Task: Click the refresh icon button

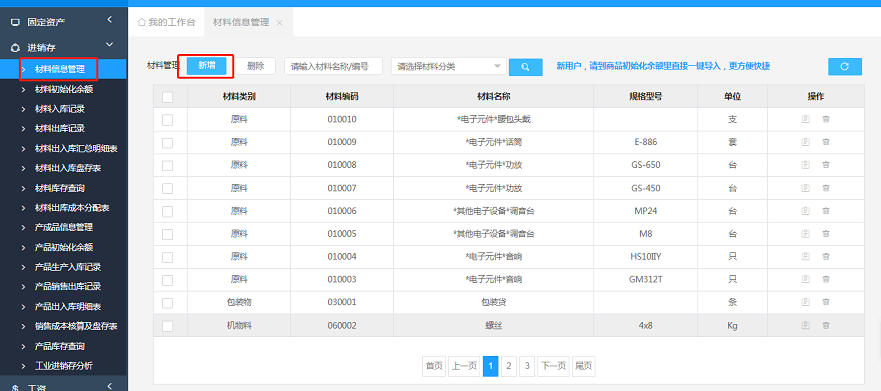Action: (x=844, y=66)
